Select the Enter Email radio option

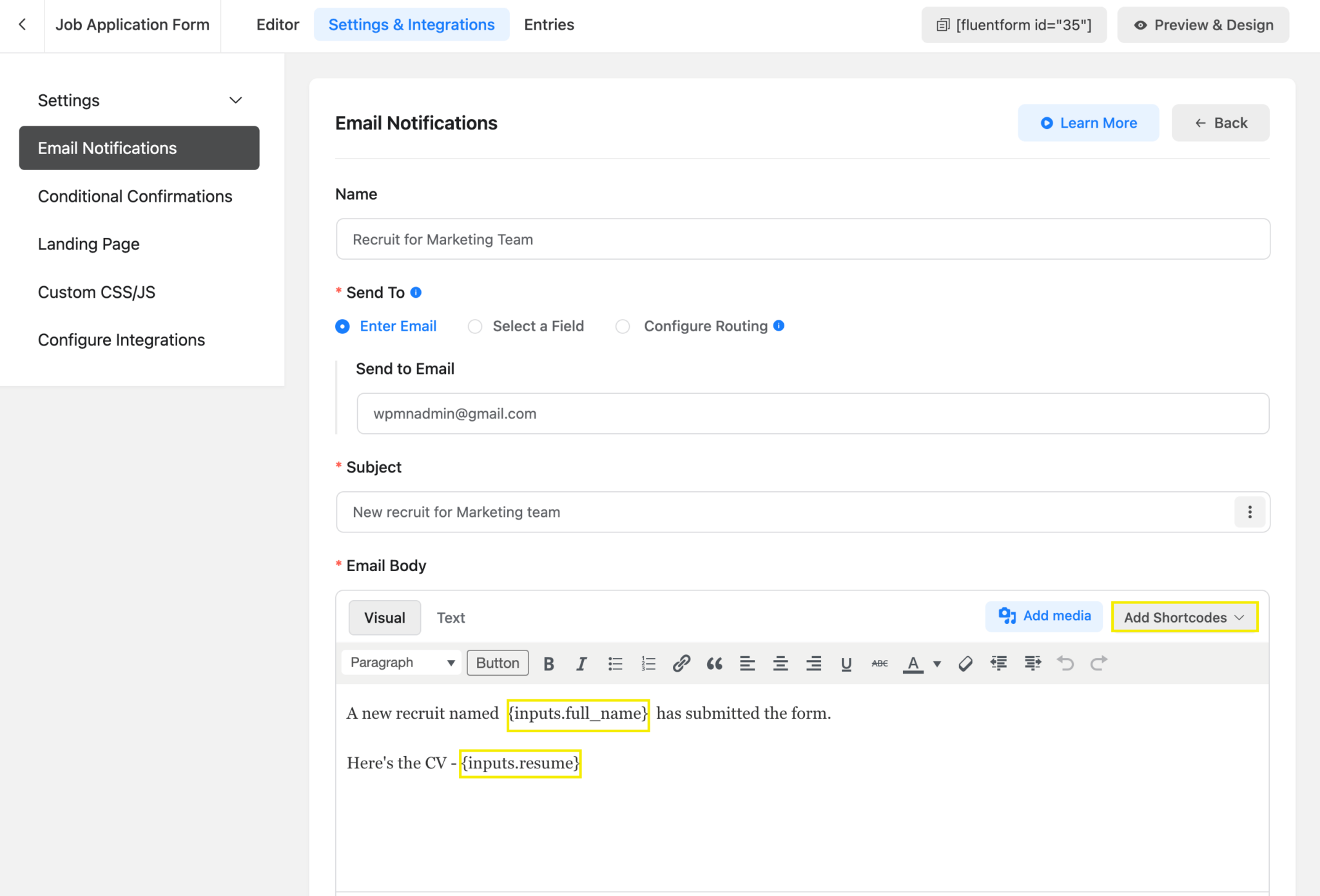tap(342, 326)
